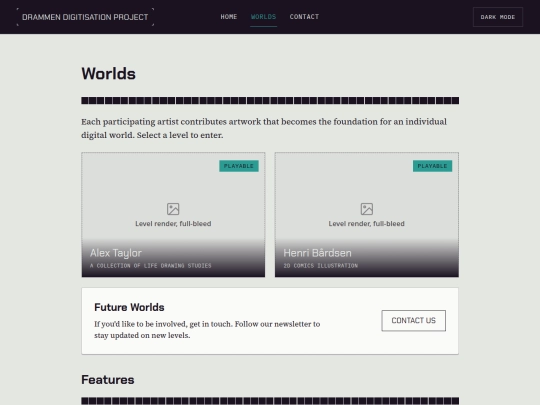Click 'Level render, full-bleed' text in Henri Bårdsen card
The image size is (540, 405).
click(366, 224)
